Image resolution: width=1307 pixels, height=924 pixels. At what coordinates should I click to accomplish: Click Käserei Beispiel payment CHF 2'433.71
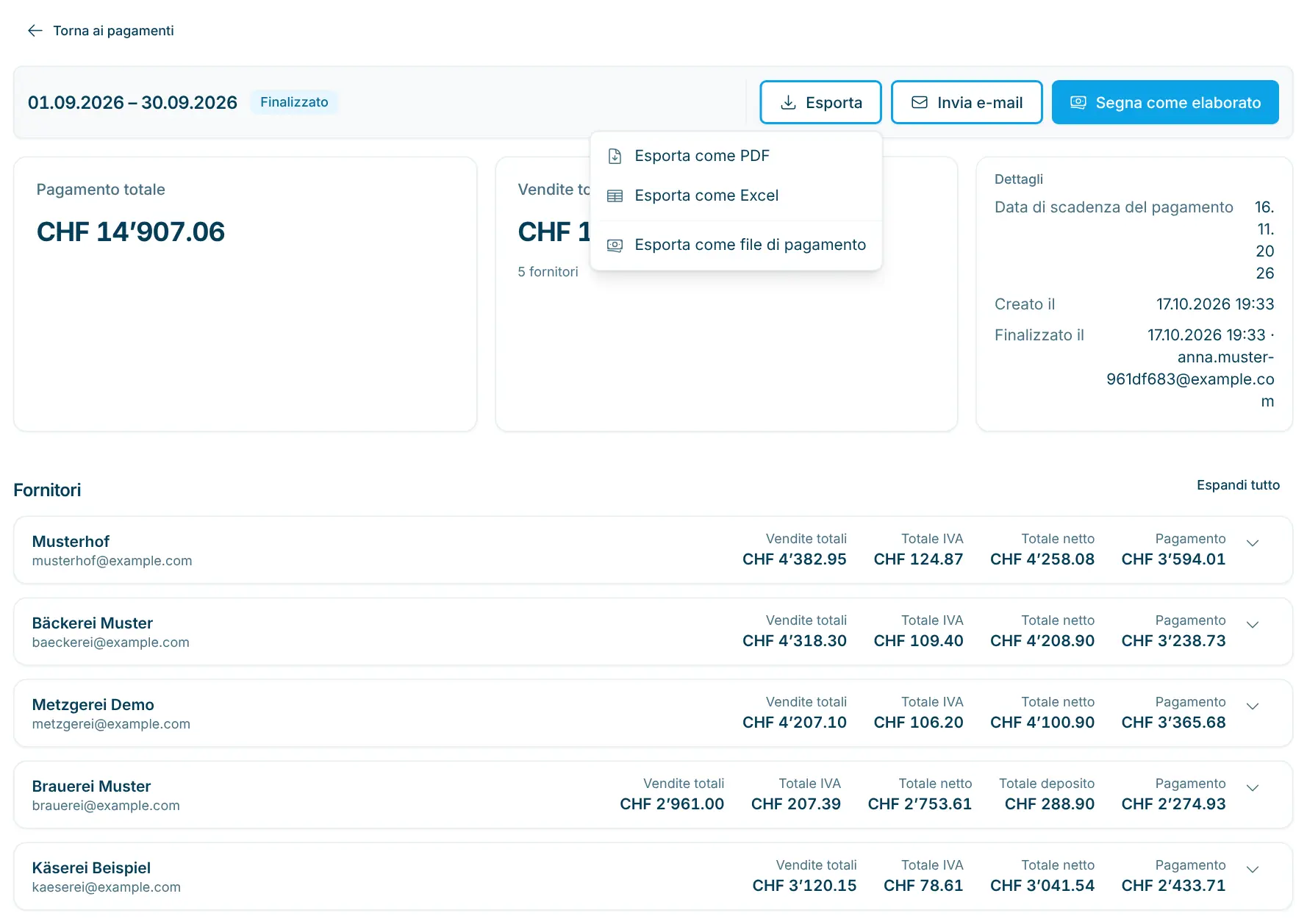tap(1173, 886)
